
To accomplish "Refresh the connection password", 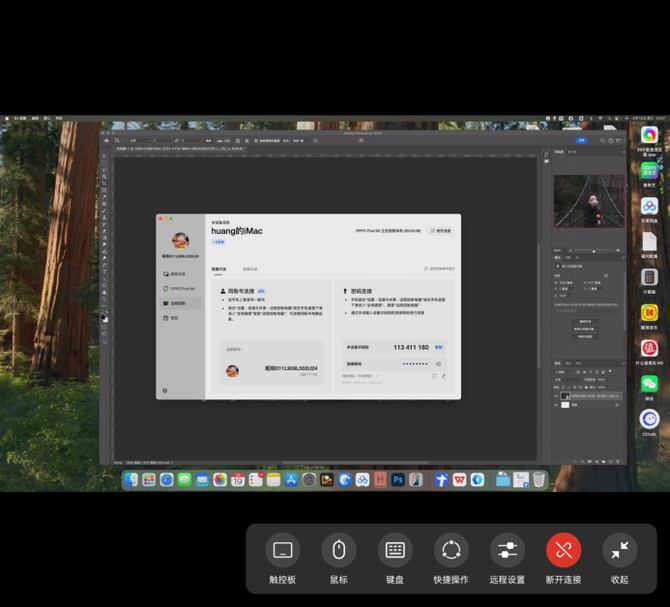I will [434, 376].
